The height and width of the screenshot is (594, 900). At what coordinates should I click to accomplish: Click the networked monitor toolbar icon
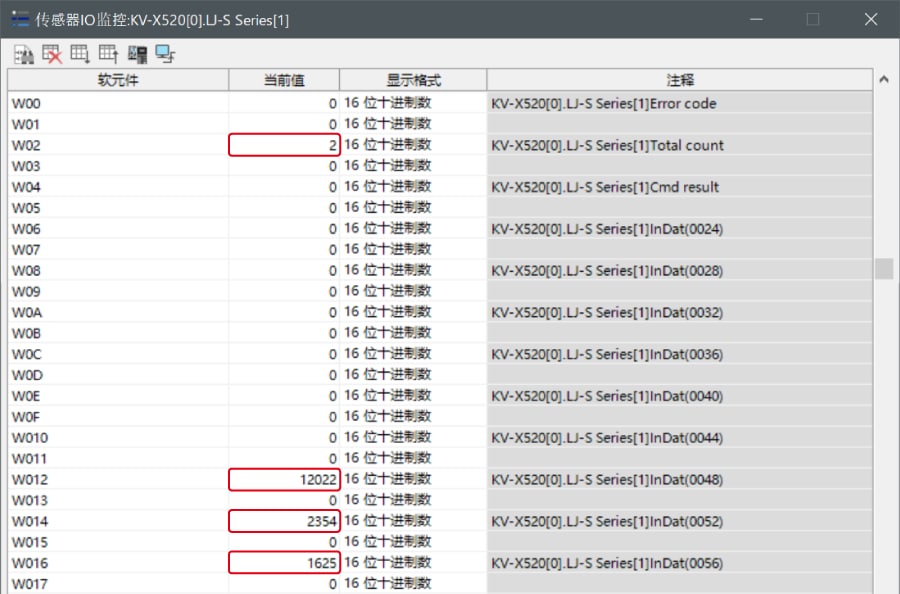pos(165,54)
